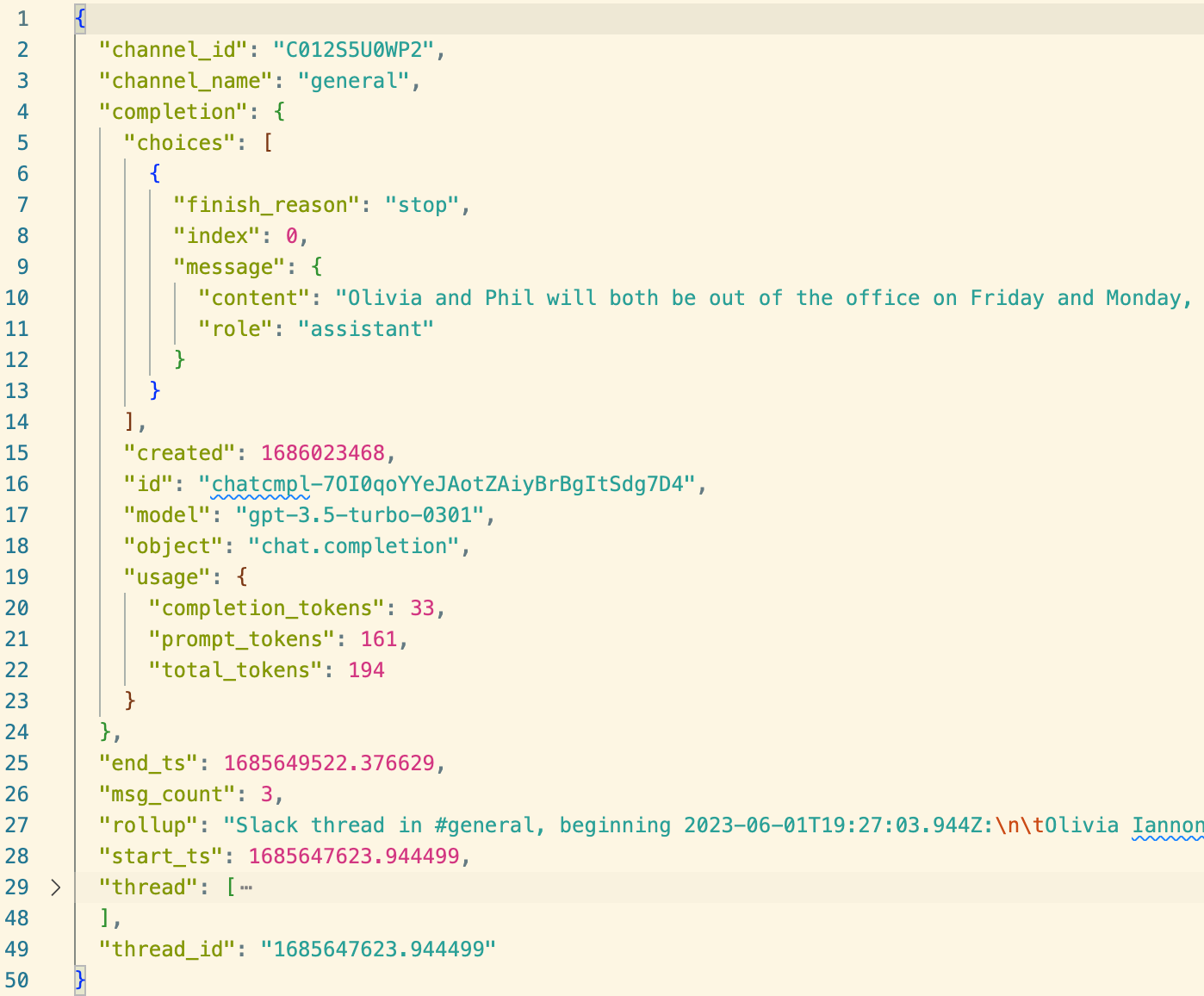Click the "finish_reason" key

(267, 205)
